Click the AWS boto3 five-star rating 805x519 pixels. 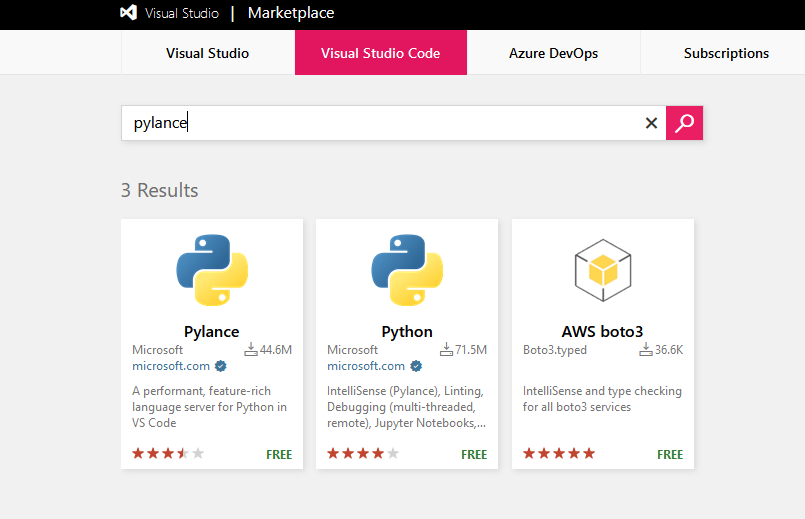(x=559, y=453)
